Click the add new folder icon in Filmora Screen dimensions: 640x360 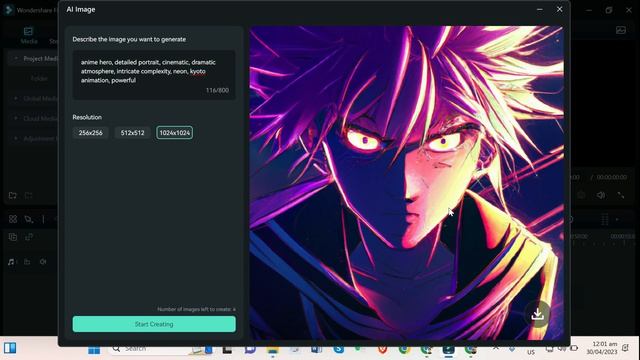click(x=13, y=196)
